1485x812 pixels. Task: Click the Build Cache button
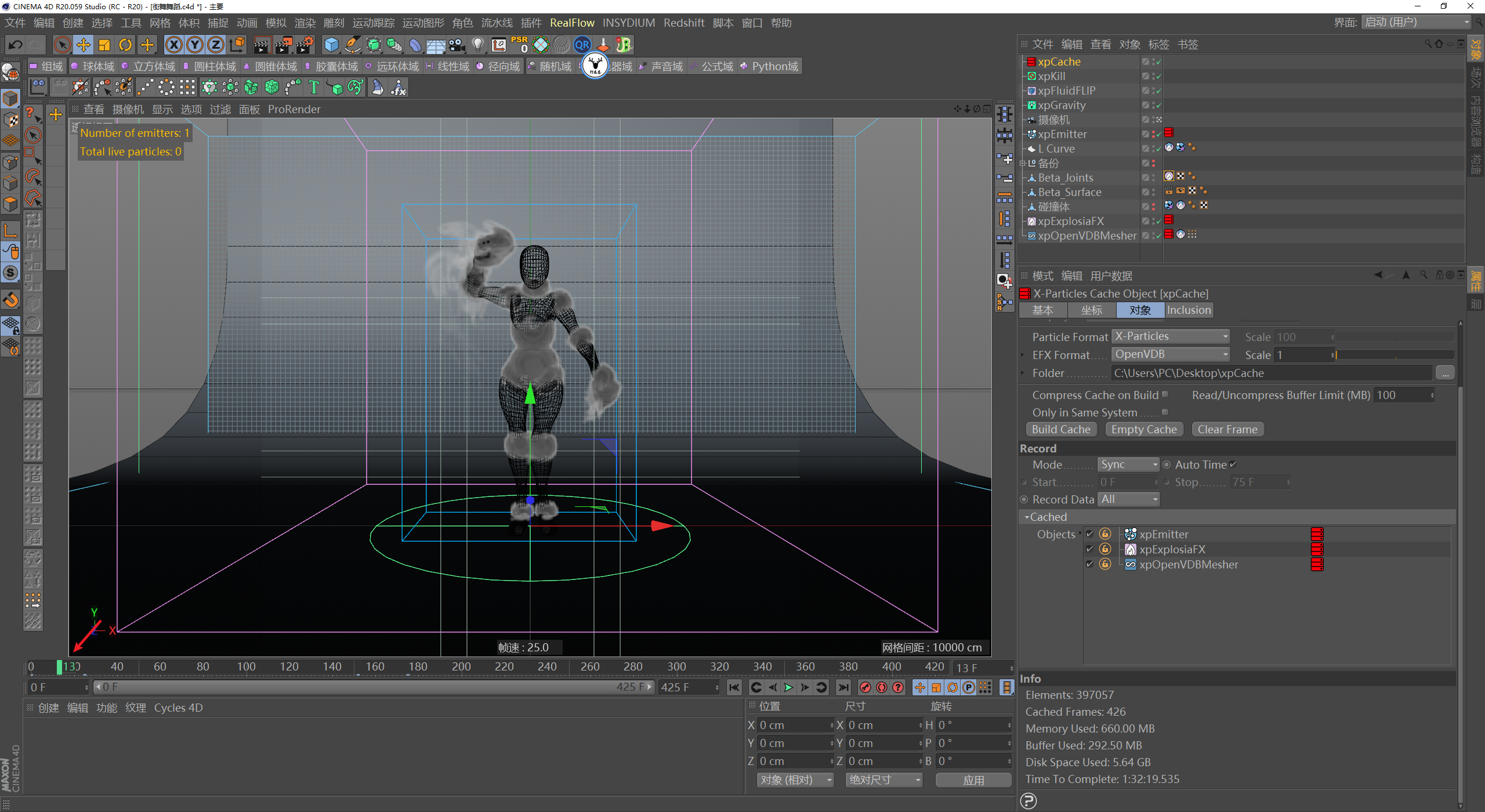point(1061,429)
